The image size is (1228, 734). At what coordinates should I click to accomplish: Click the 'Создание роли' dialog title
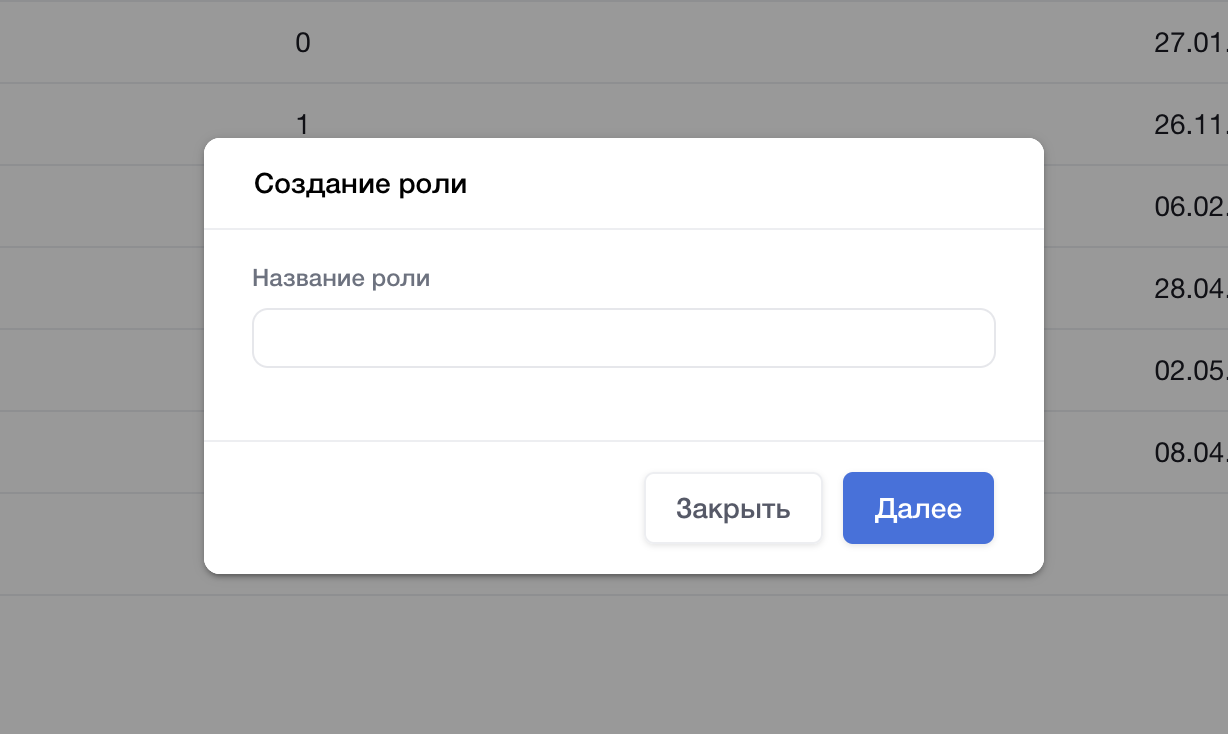click(360, 184)
